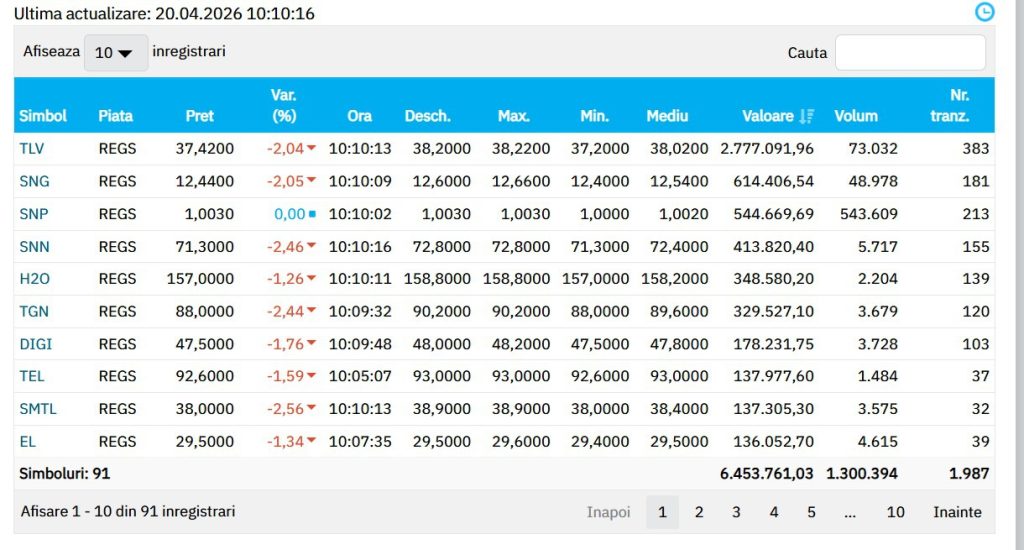
Task: Open the H2O symbol link
Action: [34, 279]
